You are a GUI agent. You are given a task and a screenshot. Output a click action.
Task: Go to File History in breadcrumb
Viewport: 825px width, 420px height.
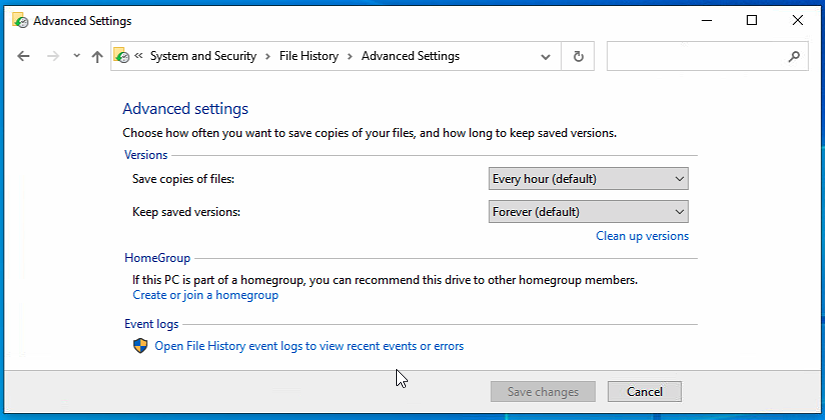click(x=308, y=57)
